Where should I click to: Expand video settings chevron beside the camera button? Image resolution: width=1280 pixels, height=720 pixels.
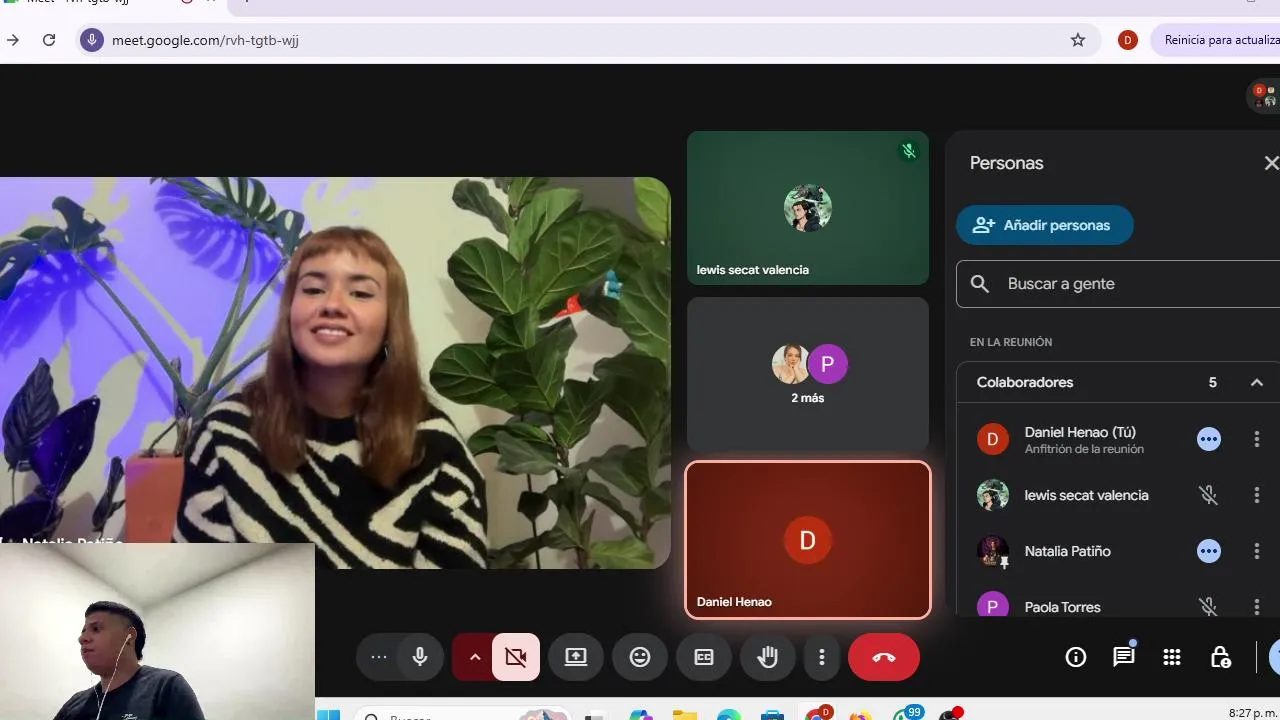[x=475, y=657]
